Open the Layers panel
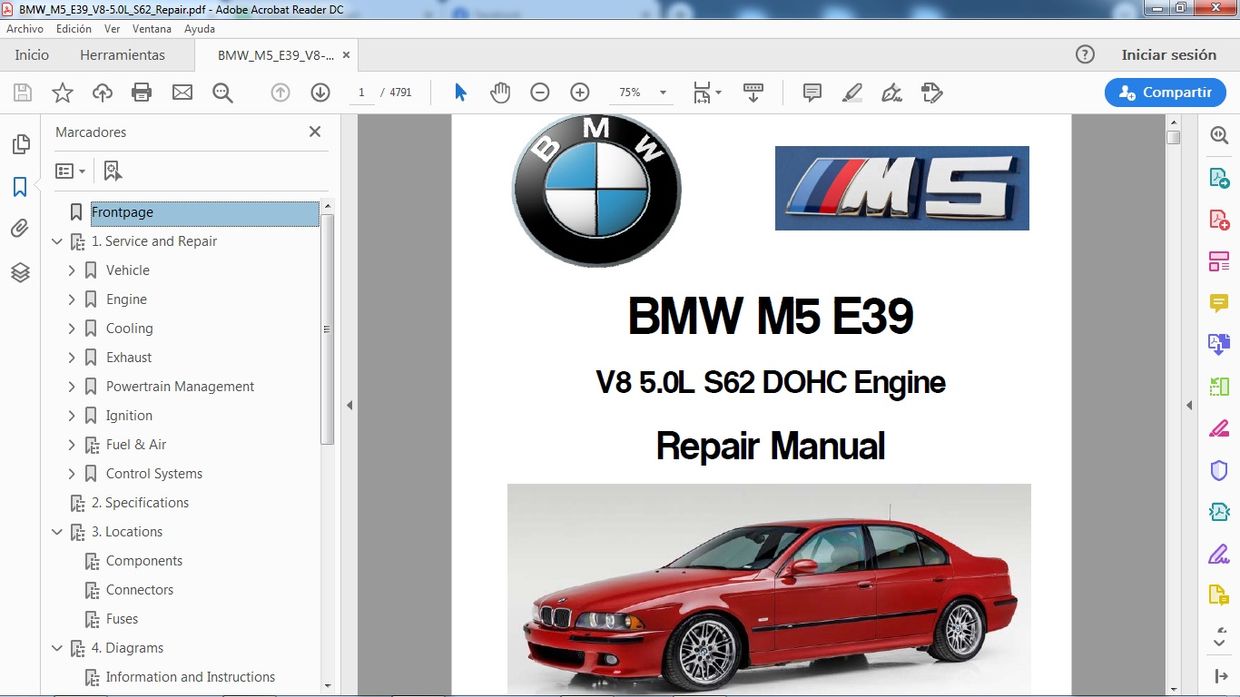This screenshot has height=697, width=1240. pyautogui.click(x=21, y=271)
